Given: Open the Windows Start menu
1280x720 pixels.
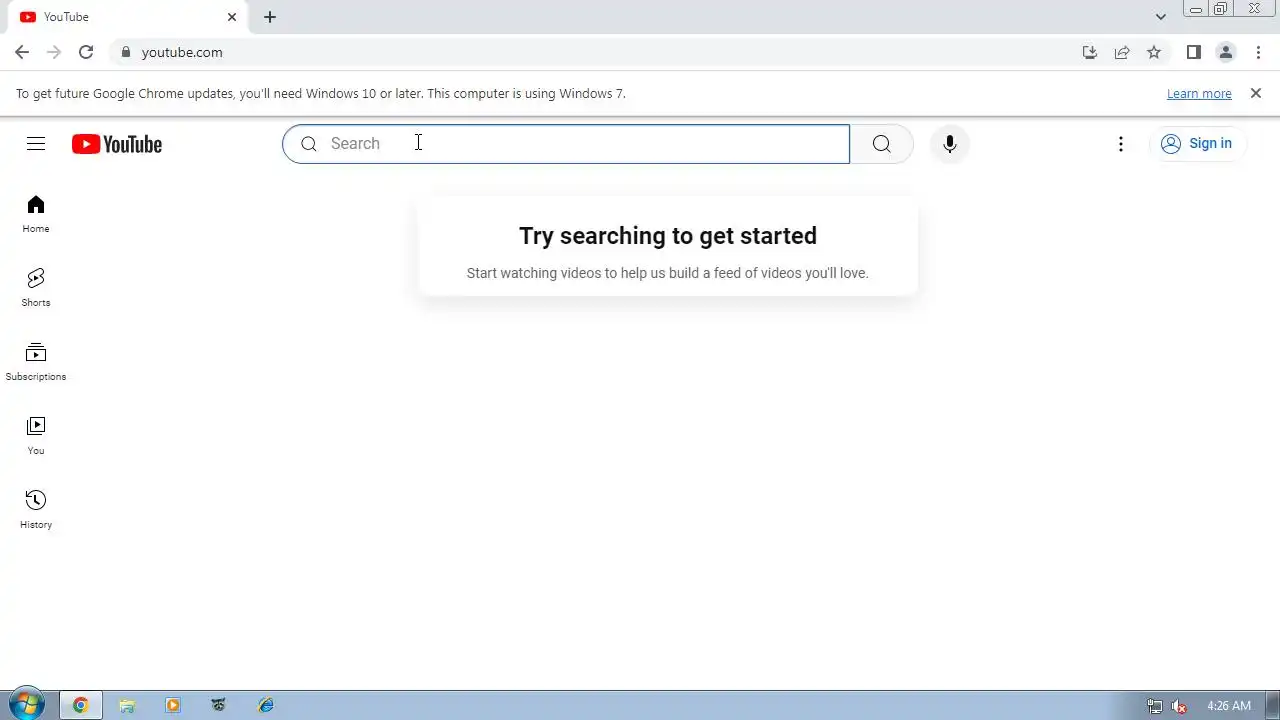Looking at the screenshot, I should click(27, 705).
